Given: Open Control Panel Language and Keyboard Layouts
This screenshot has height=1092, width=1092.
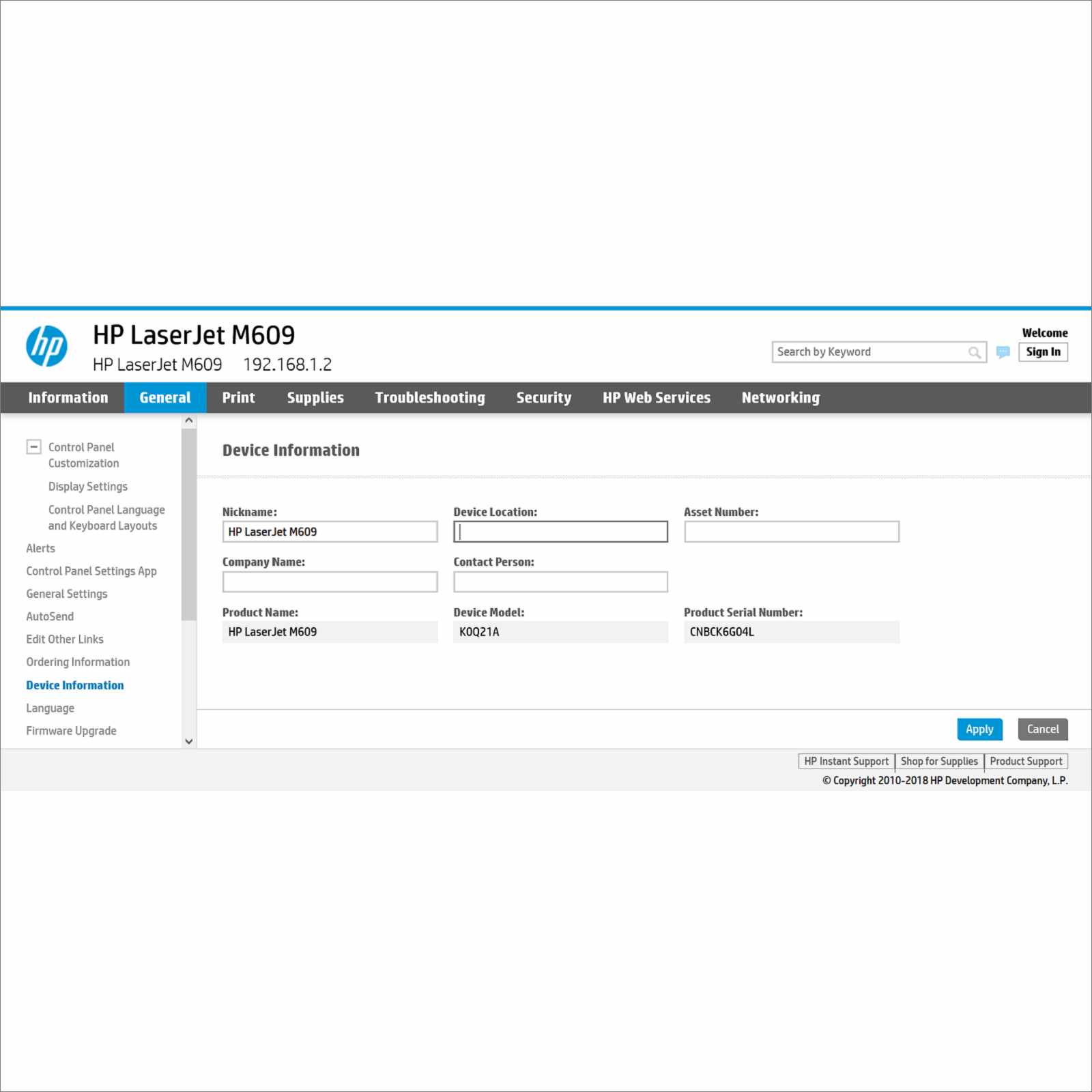Looking at the screenshot, I should [x=106, y=517].
